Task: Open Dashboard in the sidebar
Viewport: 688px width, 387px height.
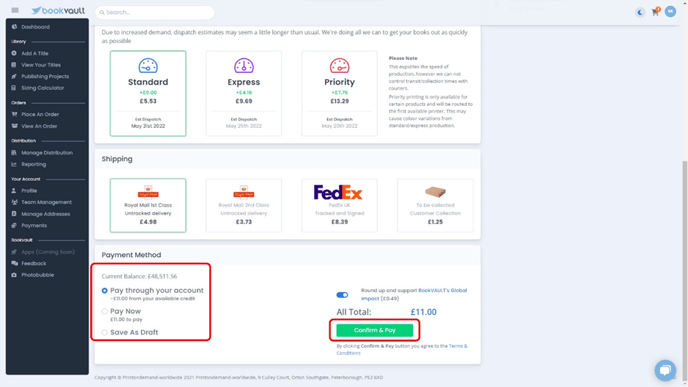Action: click(35, 27)
